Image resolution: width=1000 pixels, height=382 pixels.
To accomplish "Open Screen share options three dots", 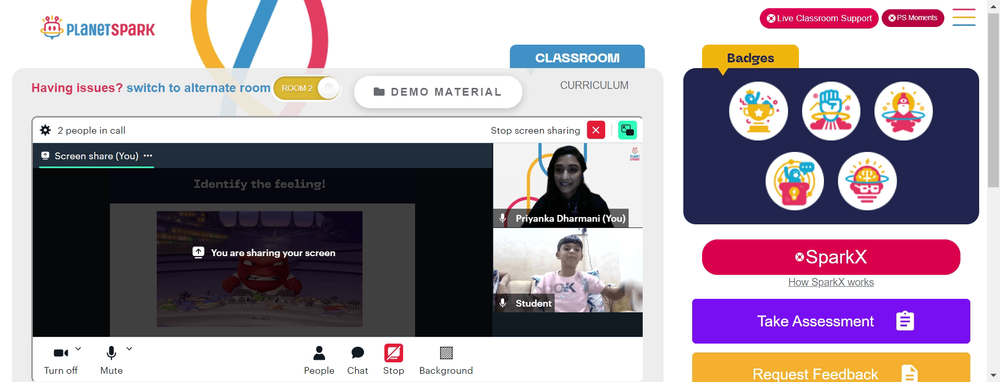I will 148,156.
